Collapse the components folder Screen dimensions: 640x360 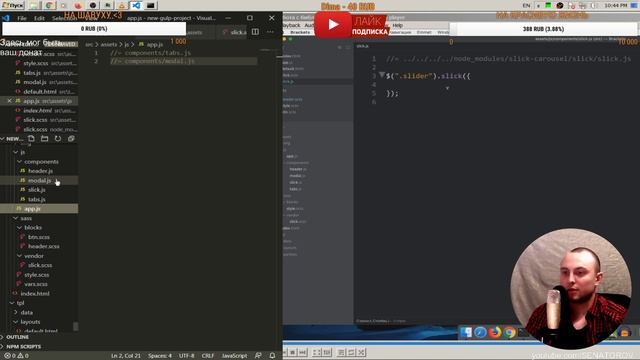point(19,162)
